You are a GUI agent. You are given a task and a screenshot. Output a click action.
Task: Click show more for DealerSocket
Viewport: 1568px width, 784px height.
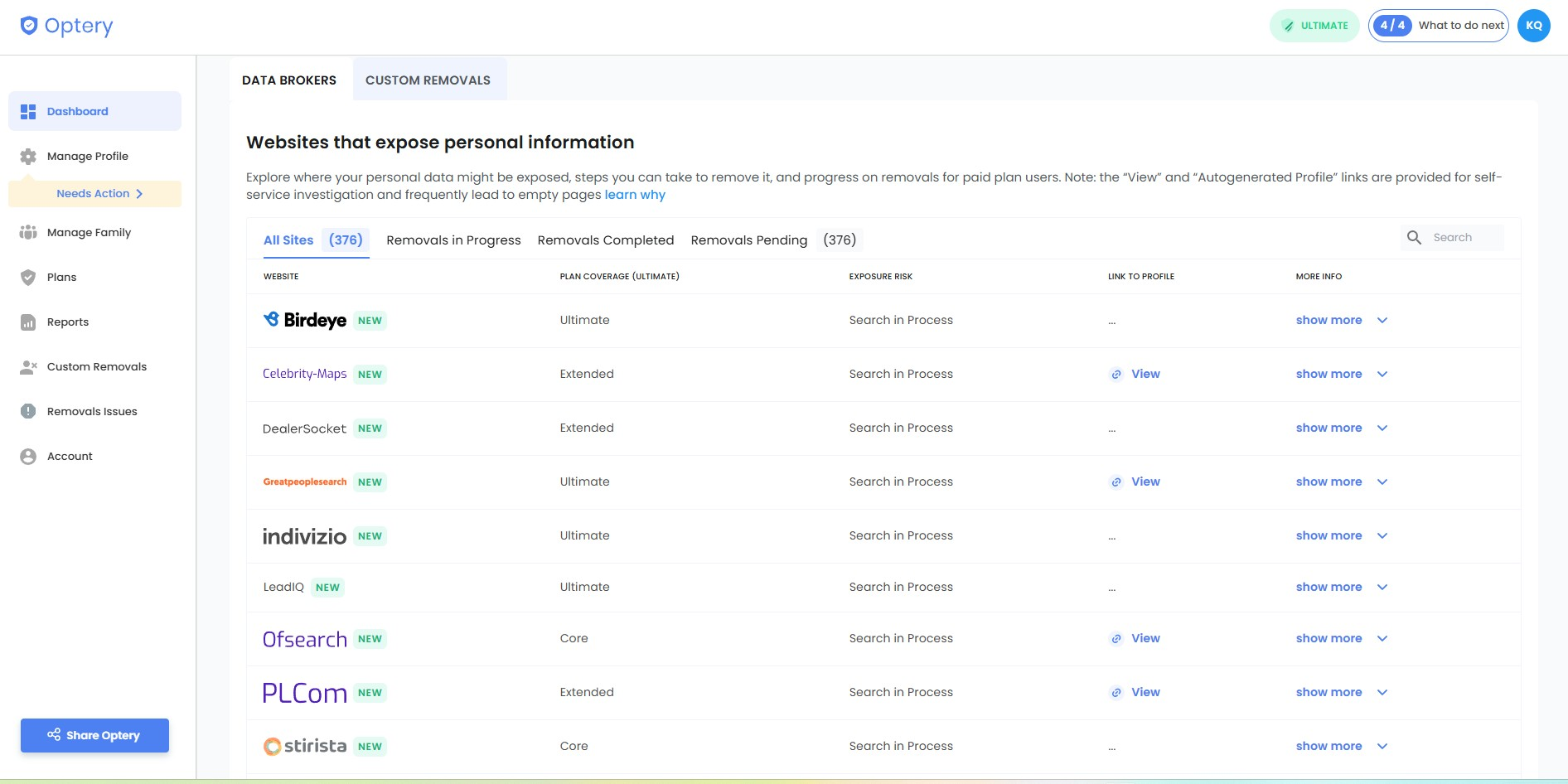tap(1328, 428)
